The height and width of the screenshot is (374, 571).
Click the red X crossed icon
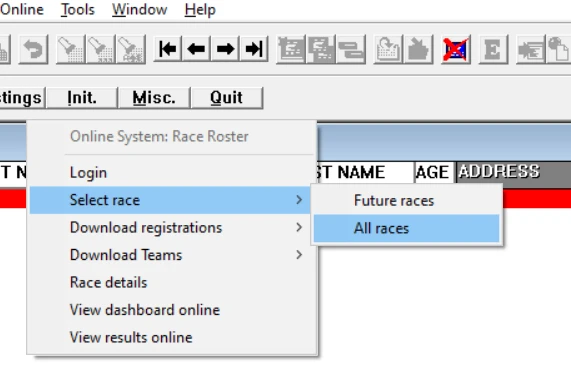pos(456,49)
